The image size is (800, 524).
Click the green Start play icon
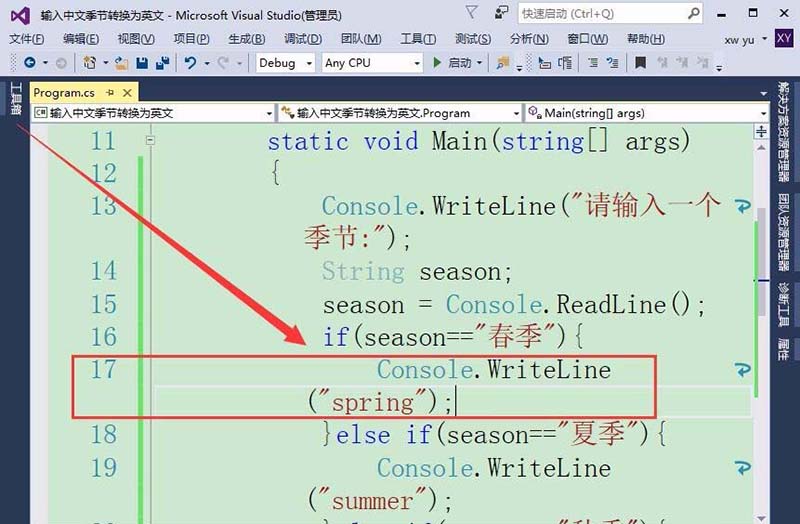437,63
